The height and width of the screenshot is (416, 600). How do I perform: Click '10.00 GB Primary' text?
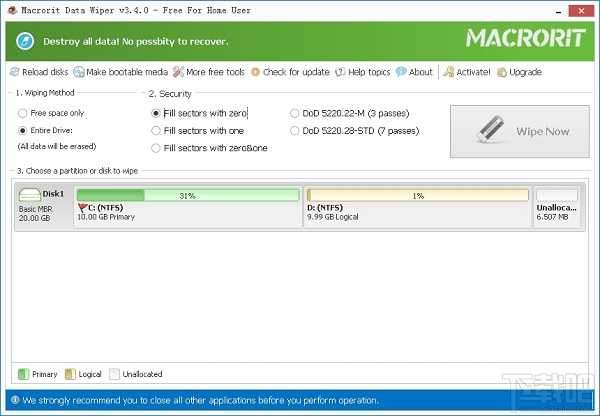click(106, 217)
